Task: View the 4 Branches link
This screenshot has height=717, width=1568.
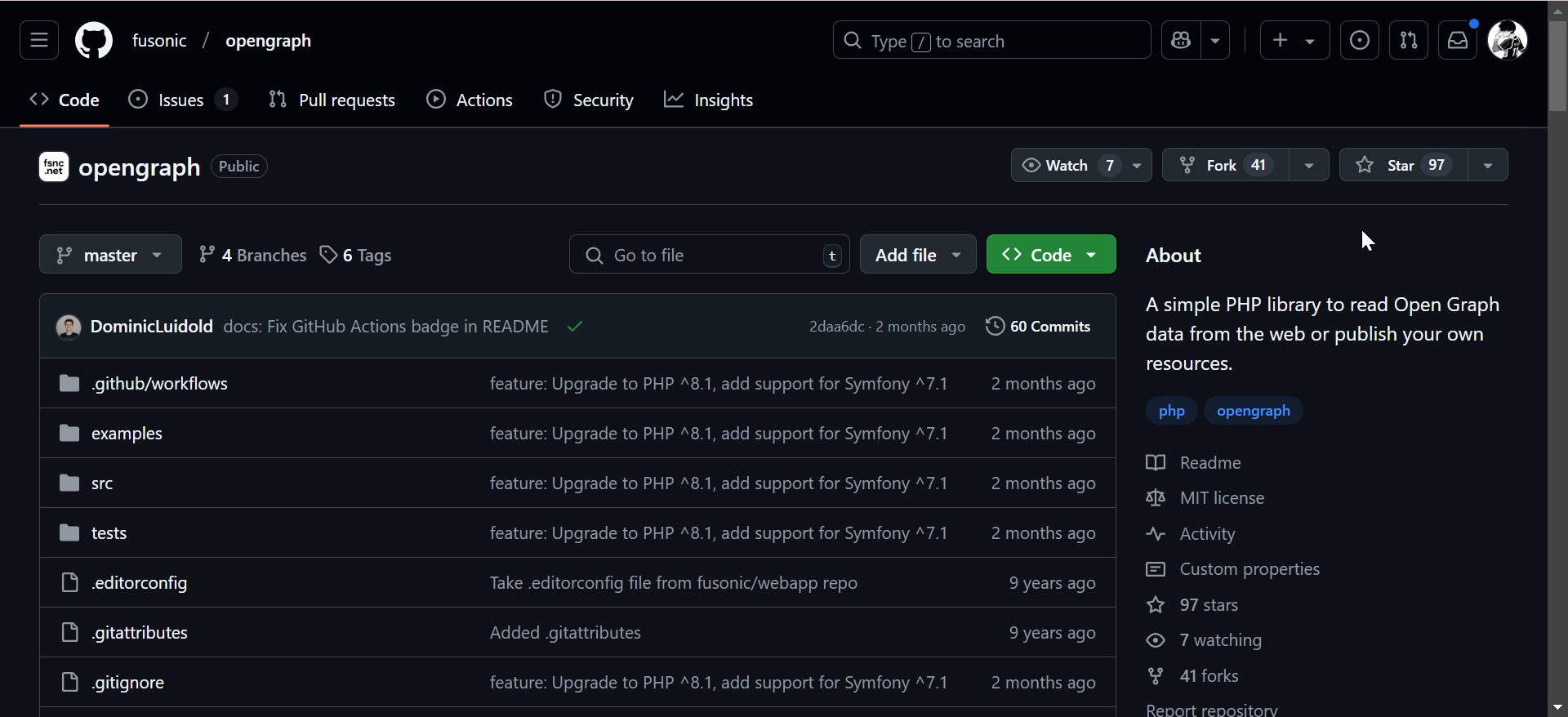Action: coord(253,255)
